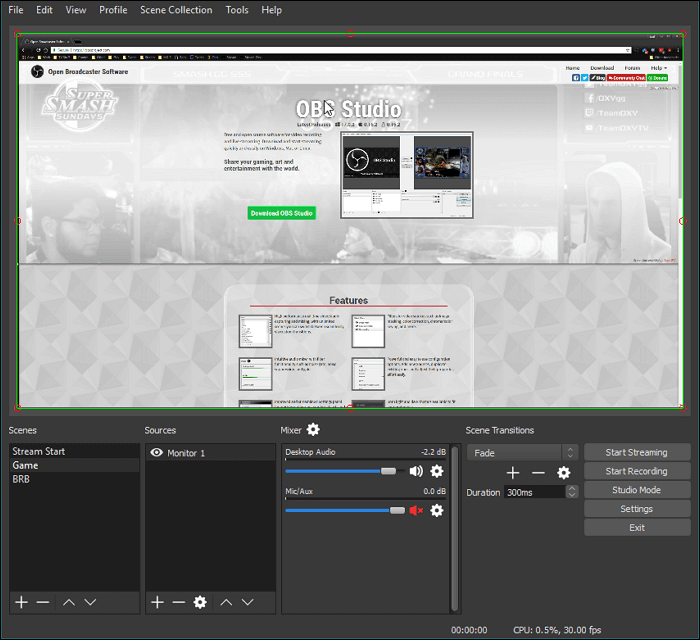Open Desktop Audio settings gear
Viewport: 700px width, 640px height.
click(x=436, y=471)
